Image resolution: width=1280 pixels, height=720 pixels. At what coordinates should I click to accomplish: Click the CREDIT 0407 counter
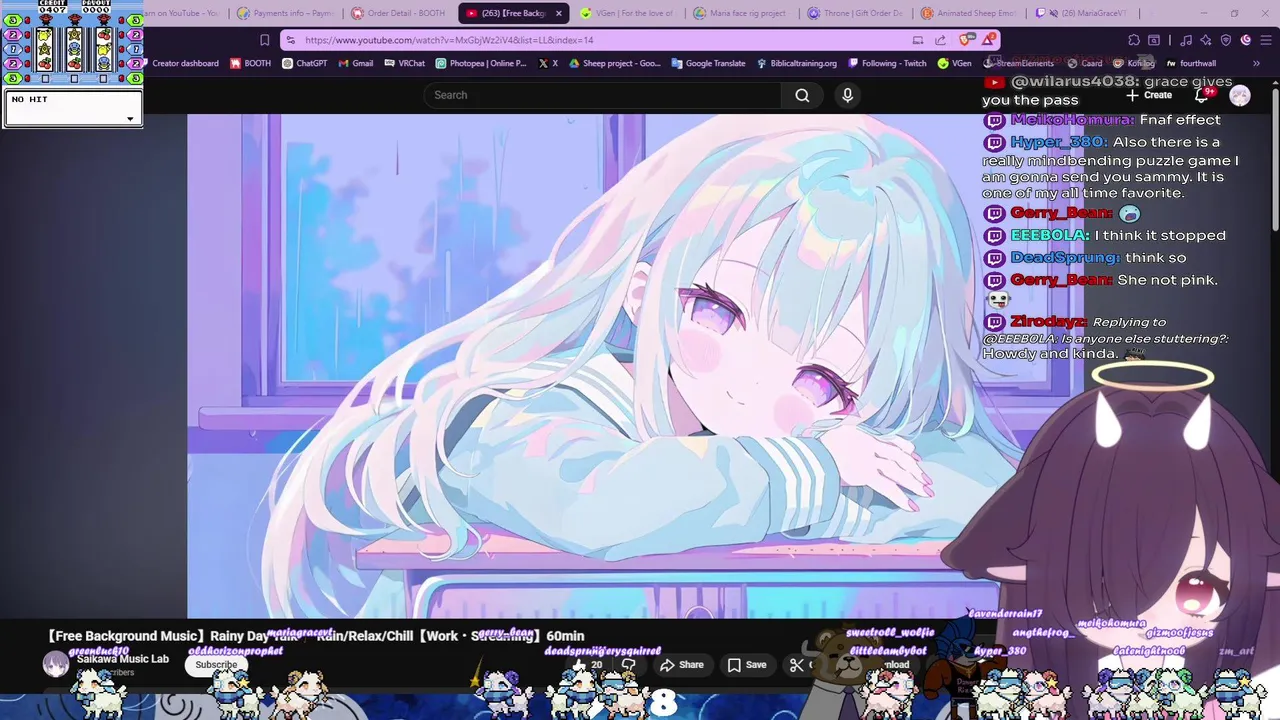point(52,7)
